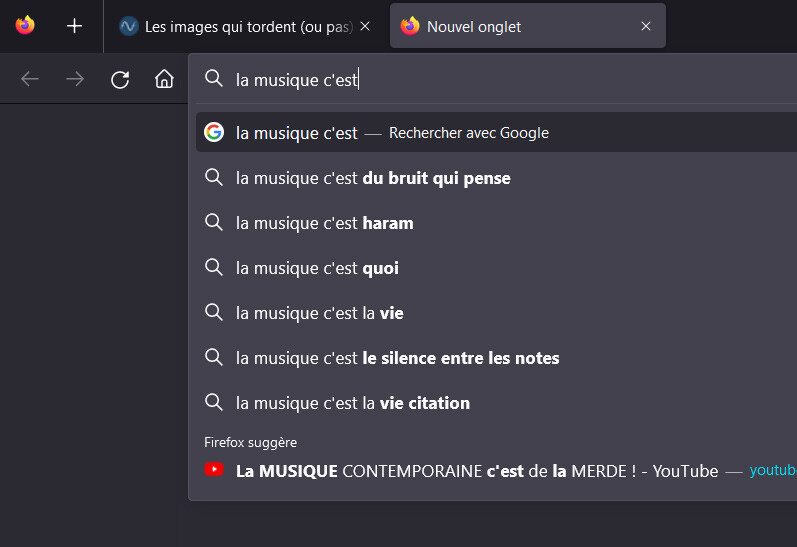Open the YouTube "MUSIQUE CONTEMPORAINE" suggested link
Image resolution: width=797 pixels, height=547 pixels.
(x=477, y=471)
